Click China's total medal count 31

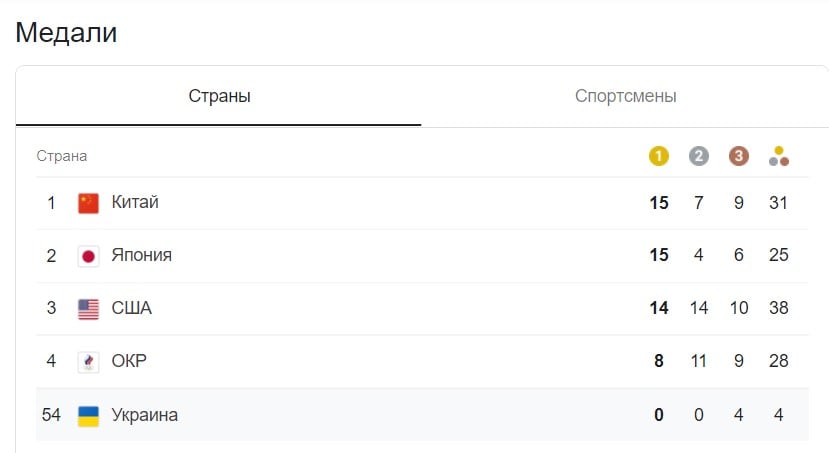coord(778,203)
